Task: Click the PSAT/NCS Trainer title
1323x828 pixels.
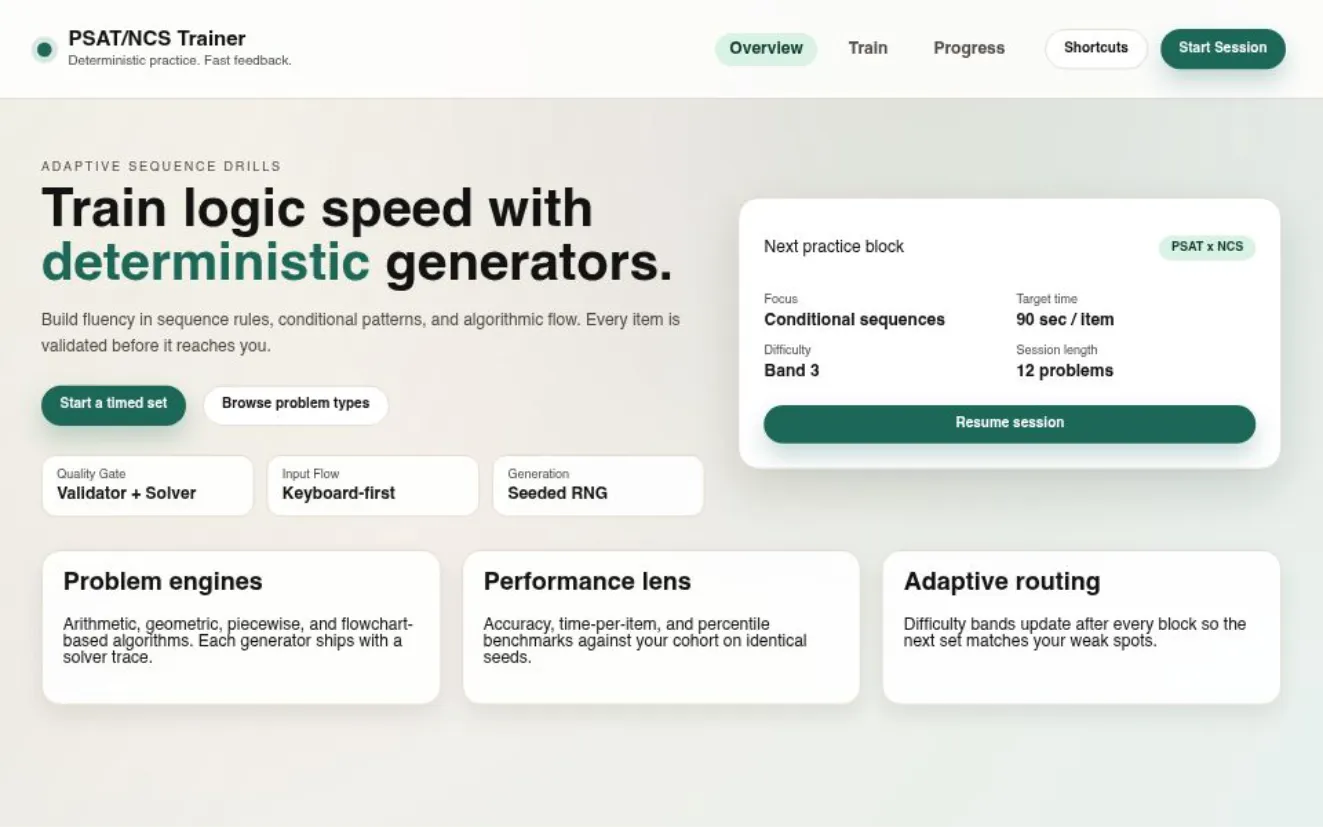Action: (x=157, y=39)
